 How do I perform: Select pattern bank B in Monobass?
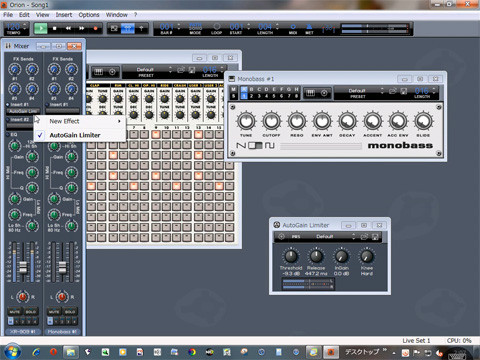tap(251, 89)
